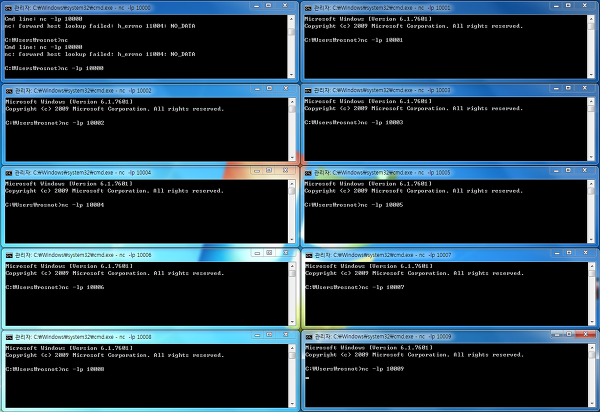Click 'Microsoft Windows [Version 6.1.7601]' in 10008 window
Viewport: 600px width, 412px height.
pyautogui.click(x=69, y=348)
